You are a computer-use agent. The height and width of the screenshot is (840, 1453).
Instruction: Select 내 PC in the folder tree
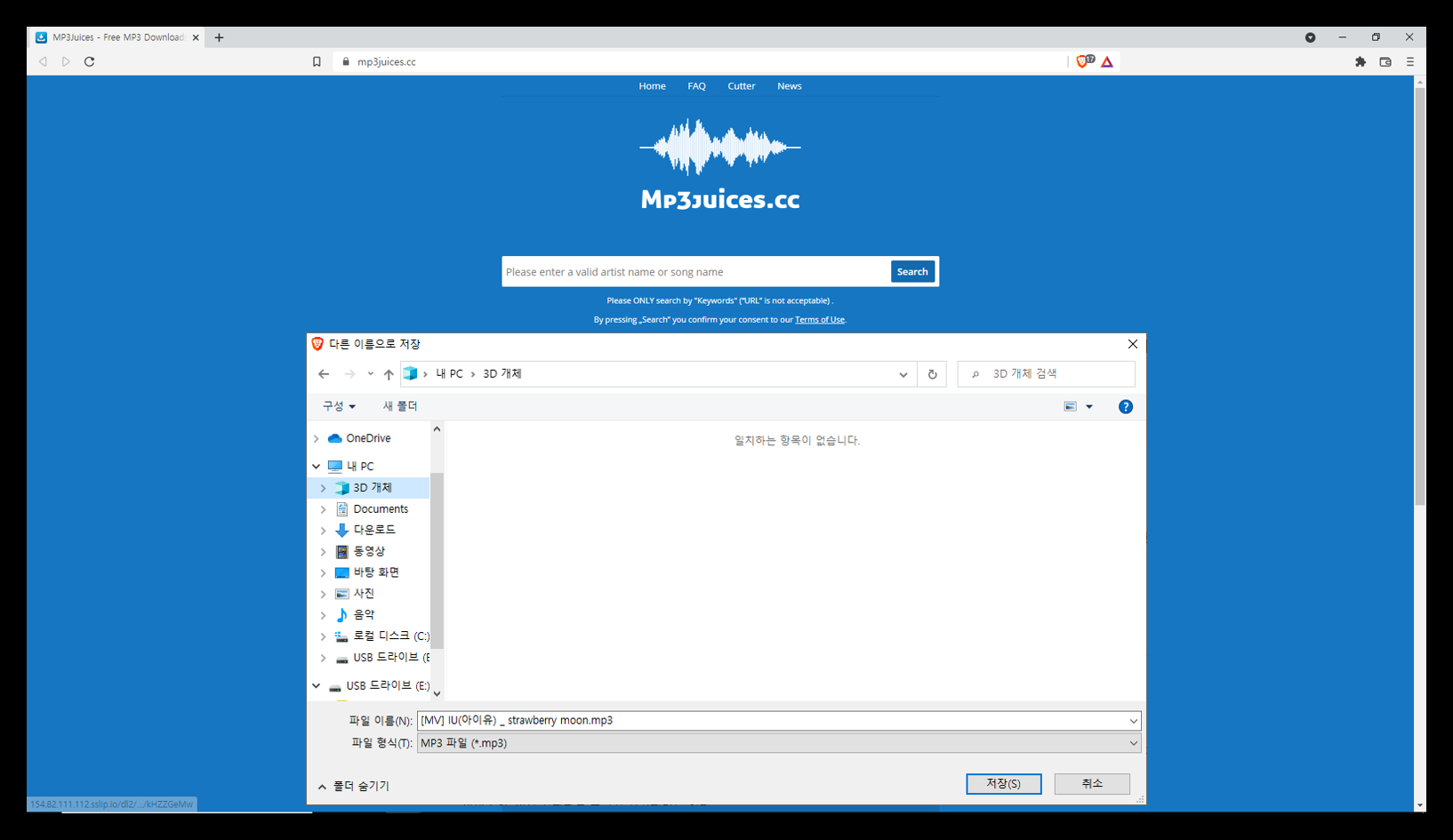(360, 466)
